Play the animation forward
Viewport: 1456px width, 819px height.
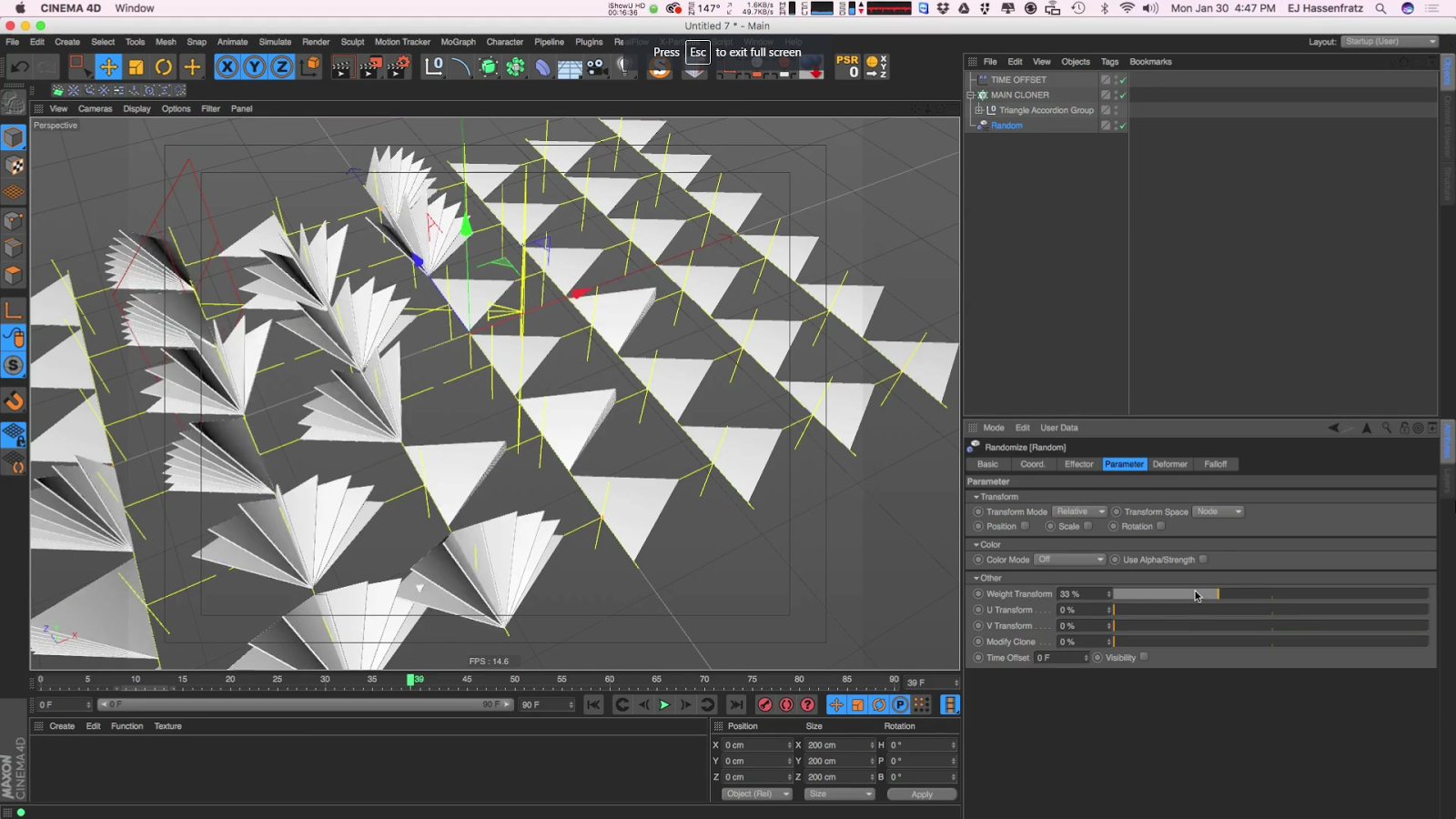click(x=664, y=704)
